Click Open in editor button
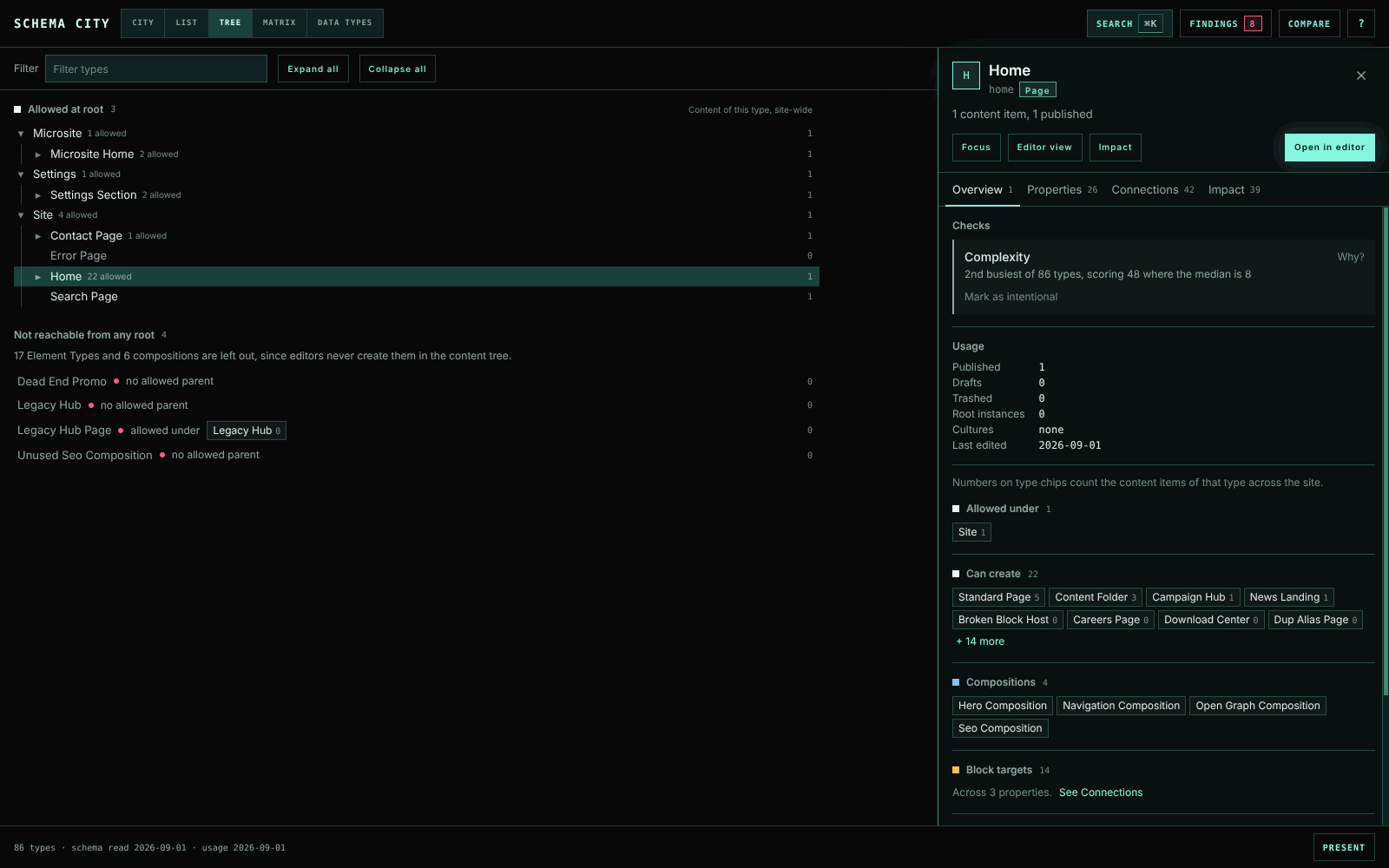1389x868 pixels. 1330,148
